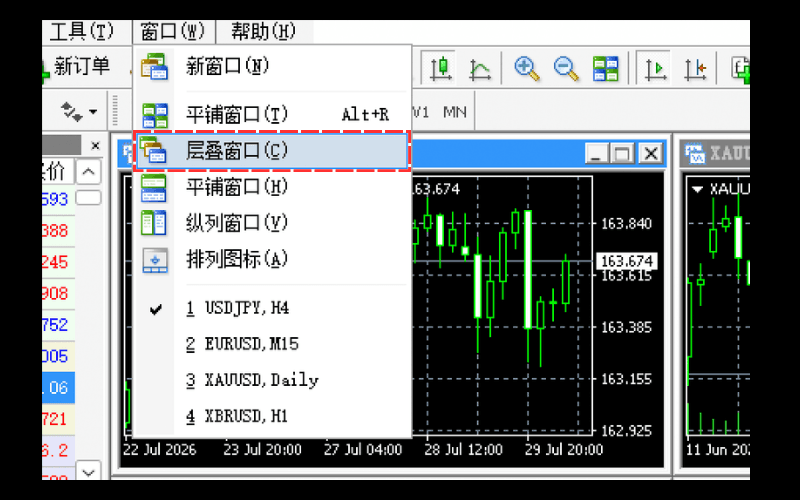Minimize the USDJPY chart window

596,153
